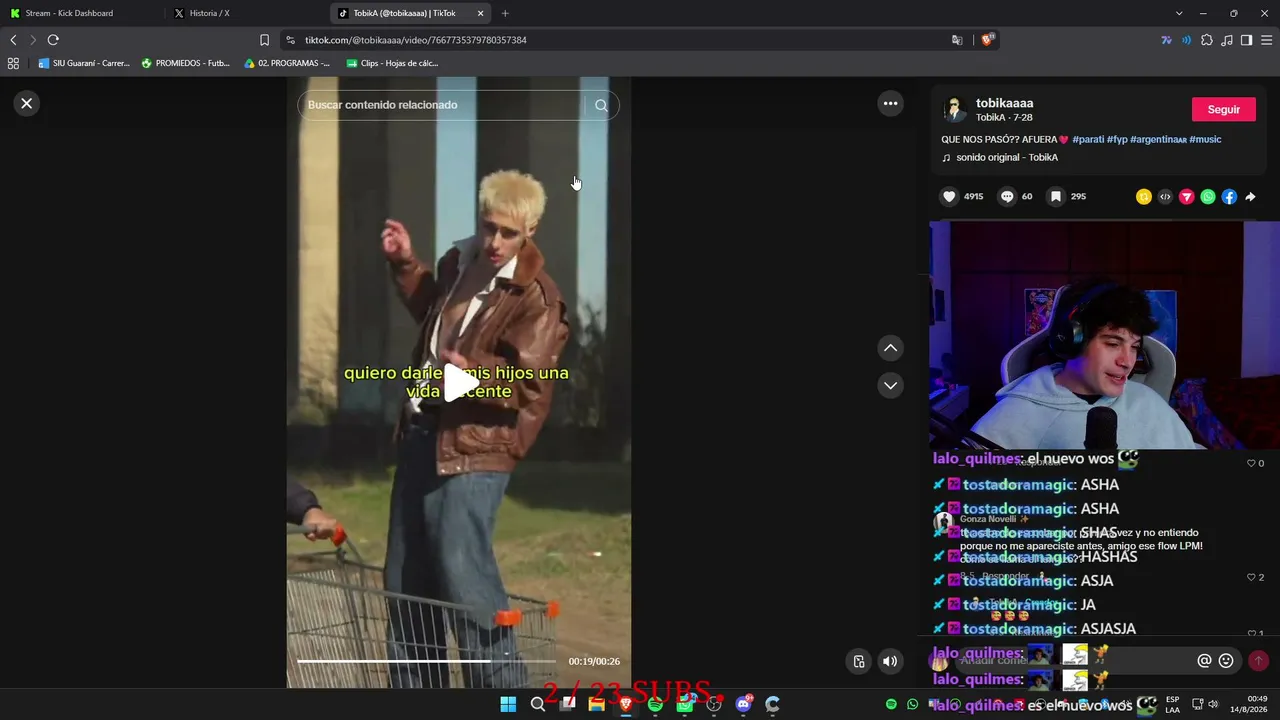
Task: Close the TikTok video viewer
Action: coord(27,103)
